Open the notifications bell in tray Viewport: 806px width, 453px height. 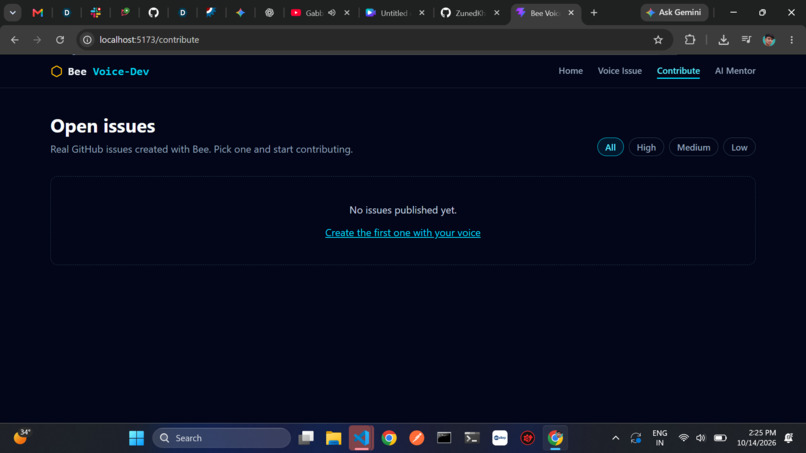coord(789,438)
